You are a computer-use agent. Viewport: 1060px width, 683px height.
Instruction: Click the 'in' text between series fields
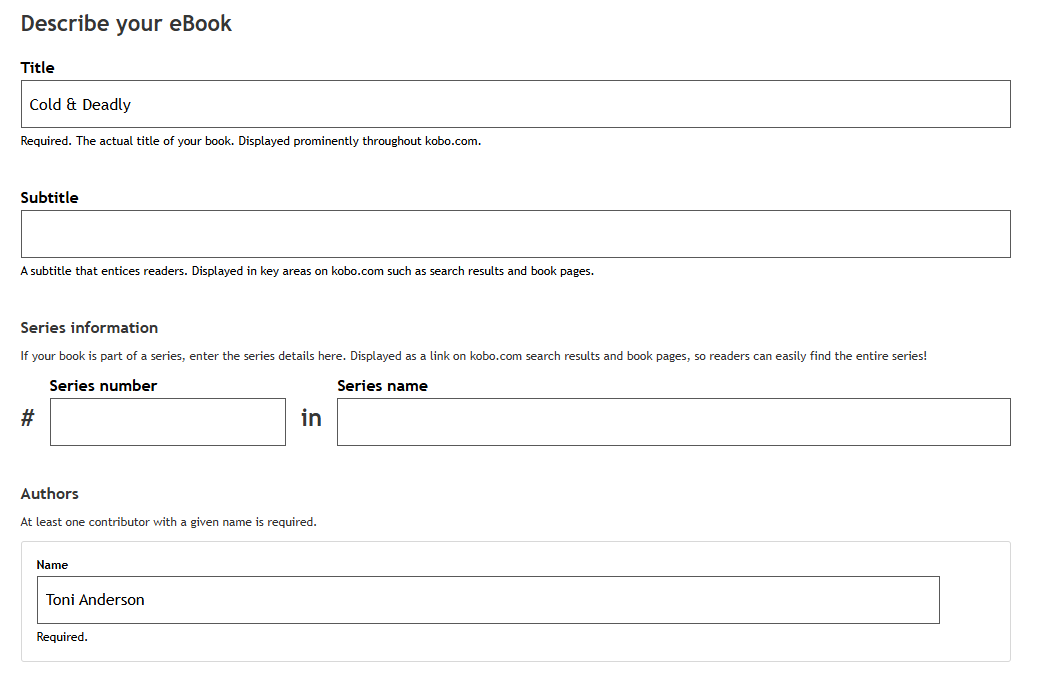(311, 418)
